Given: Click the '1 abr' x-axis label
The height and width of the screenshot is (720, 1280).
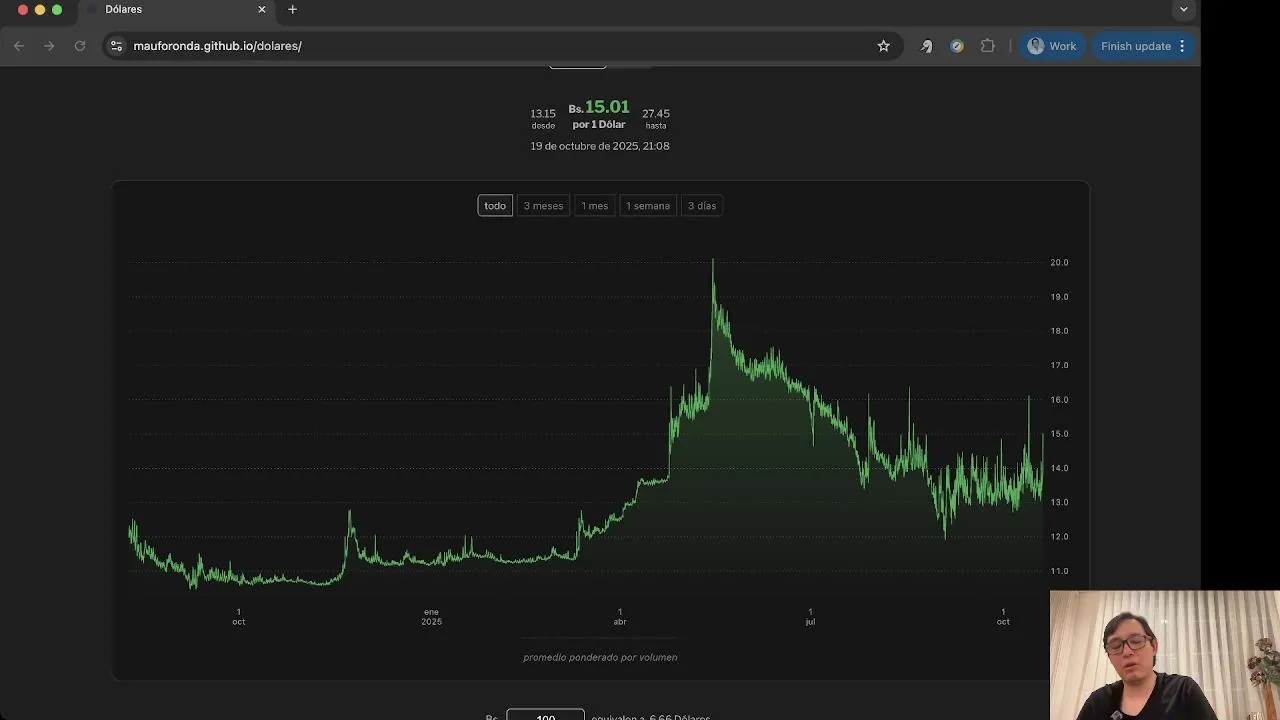Looking at the screenshot, I should (620, 617).
